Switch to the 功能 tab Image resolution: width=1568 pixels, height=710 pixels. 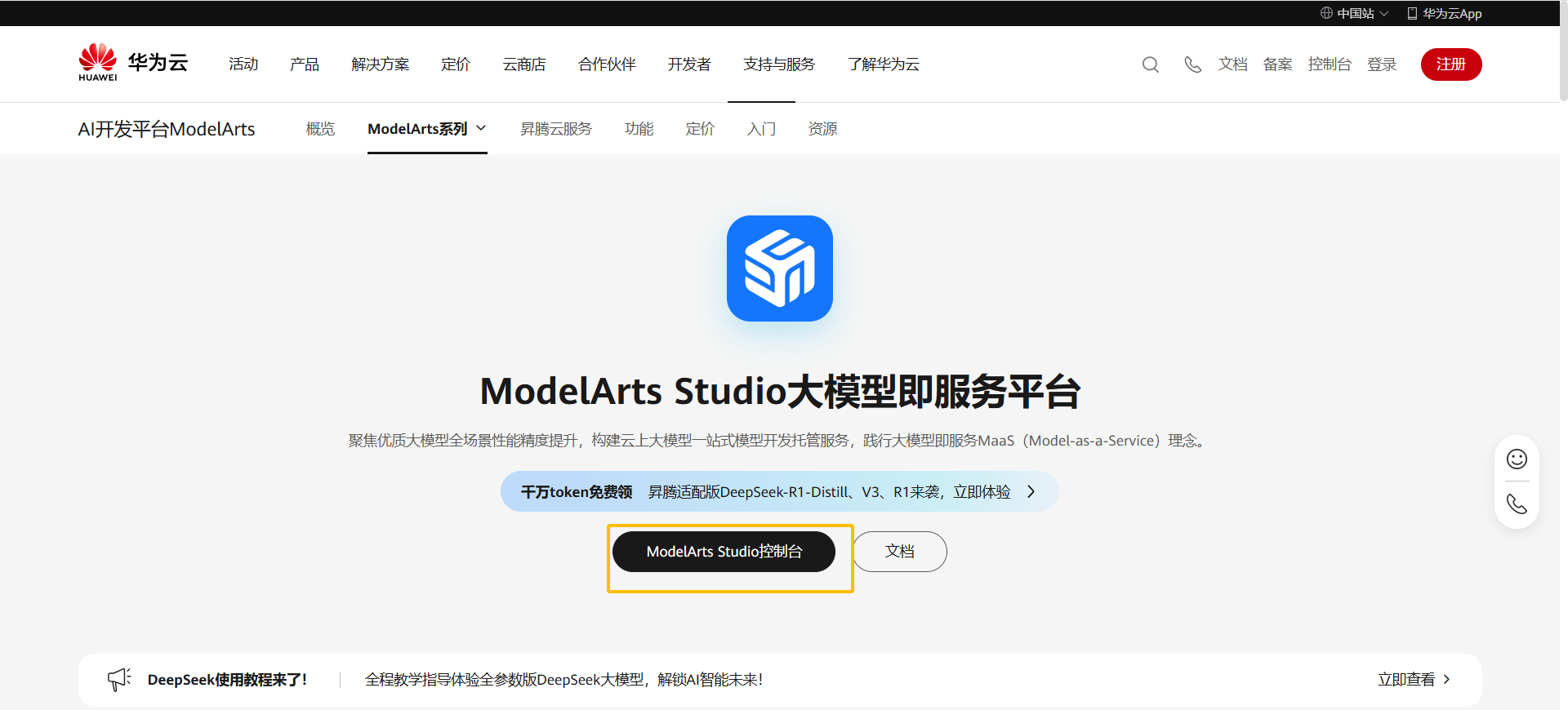(x=639, y=129)
